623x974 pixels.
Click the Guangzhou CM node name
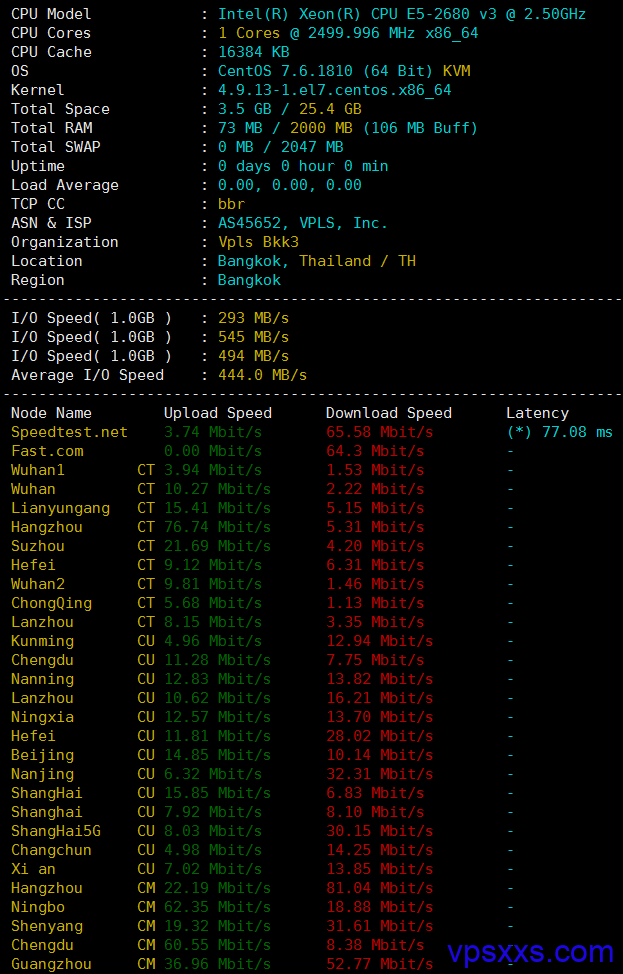(x=51, y=964)
